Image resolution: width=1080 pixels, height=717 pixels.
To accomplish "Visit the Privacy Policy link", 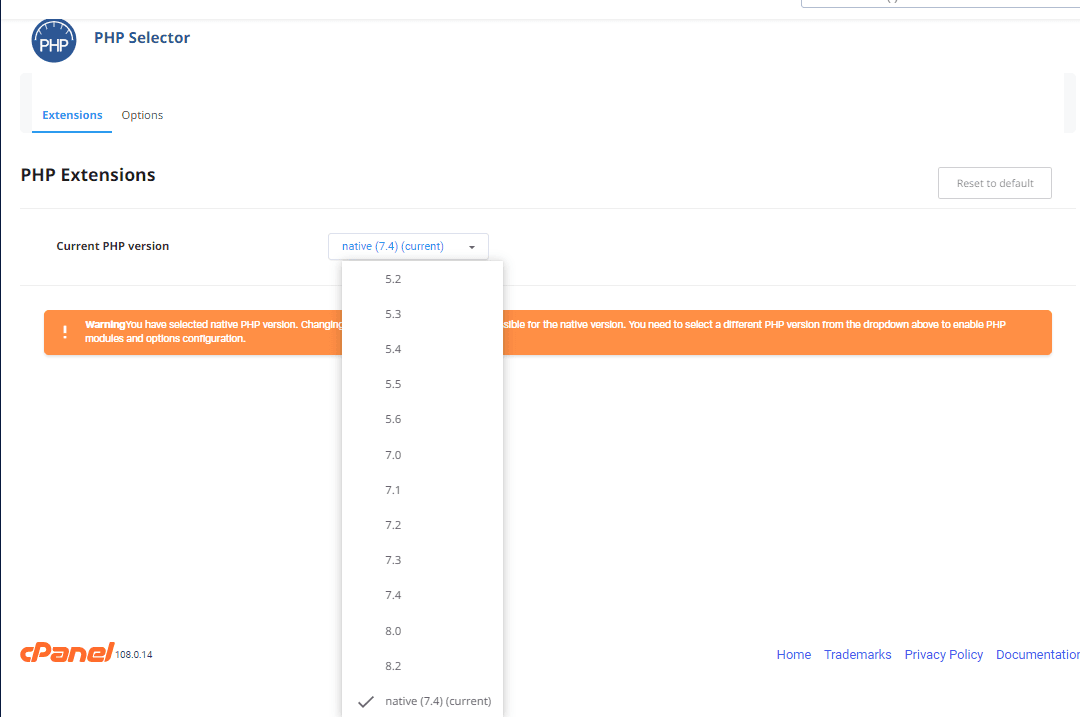I will pyautogui.click(x=943, y=654).
